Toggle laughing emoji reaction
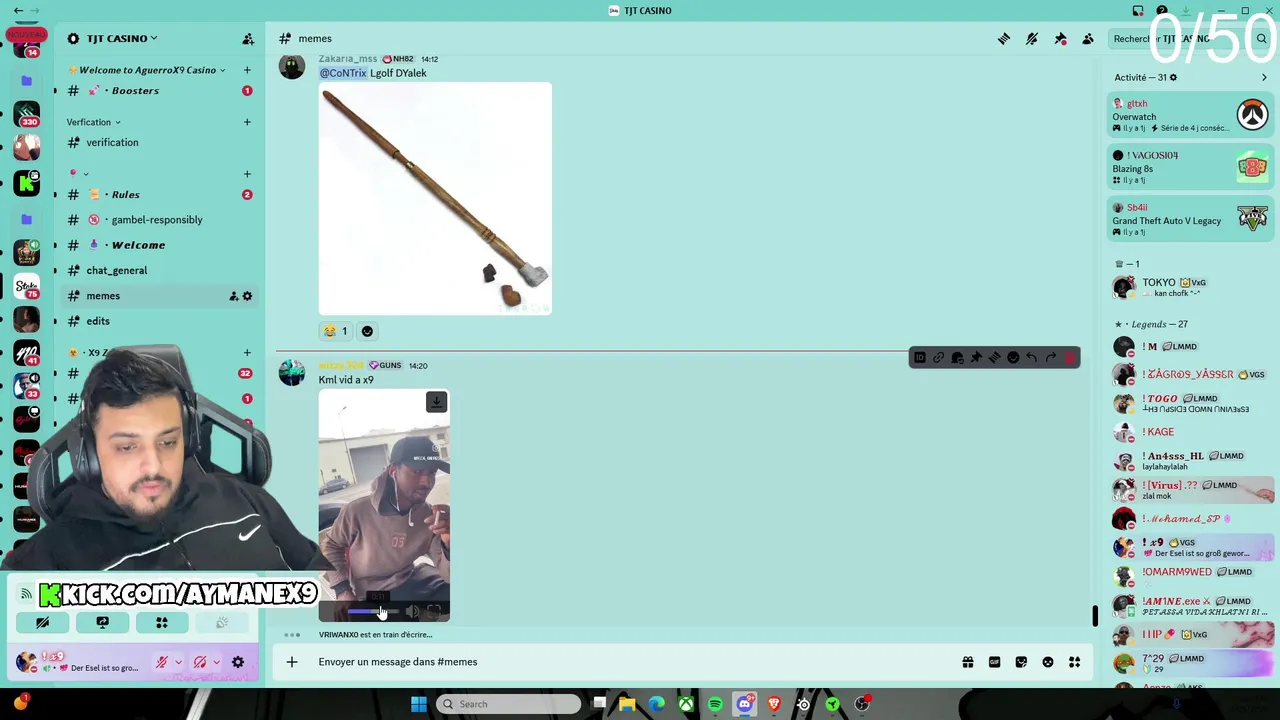The height and width of the screenshot is (720, 1280). (x=336, y=331)
